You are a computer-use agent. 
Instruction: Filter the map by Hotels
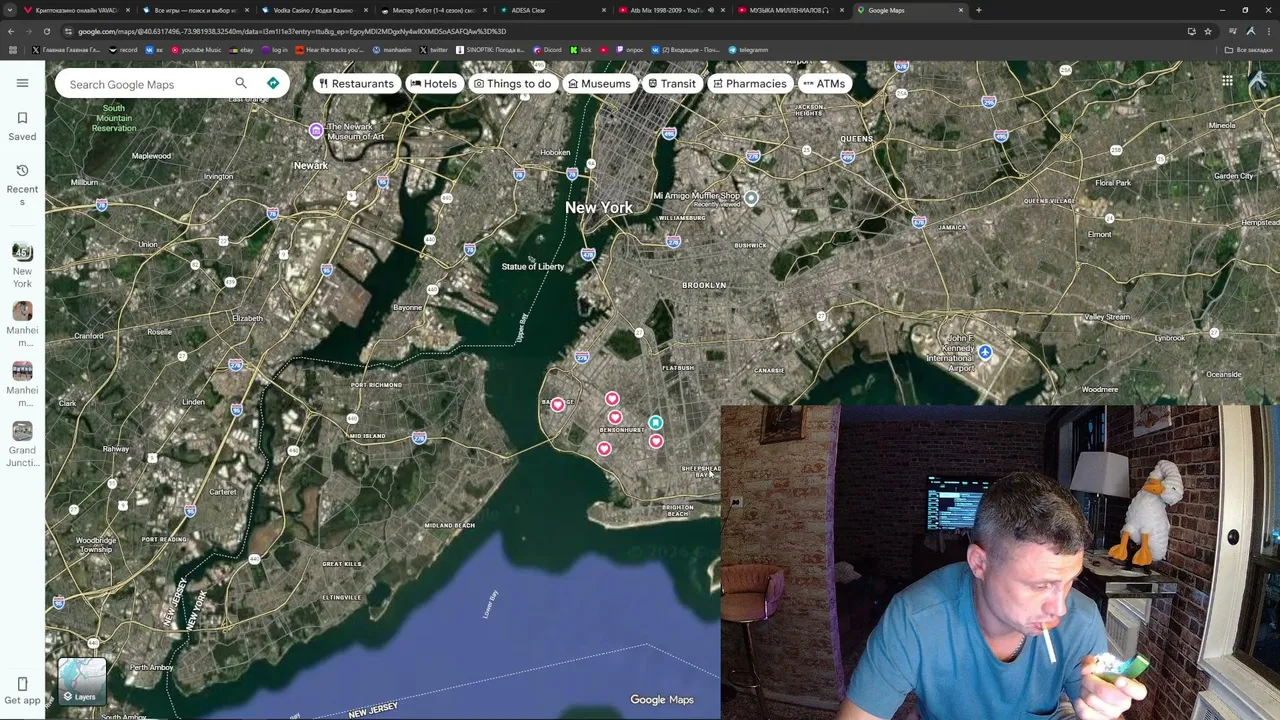pyautogui.click(x=433, y=84)
